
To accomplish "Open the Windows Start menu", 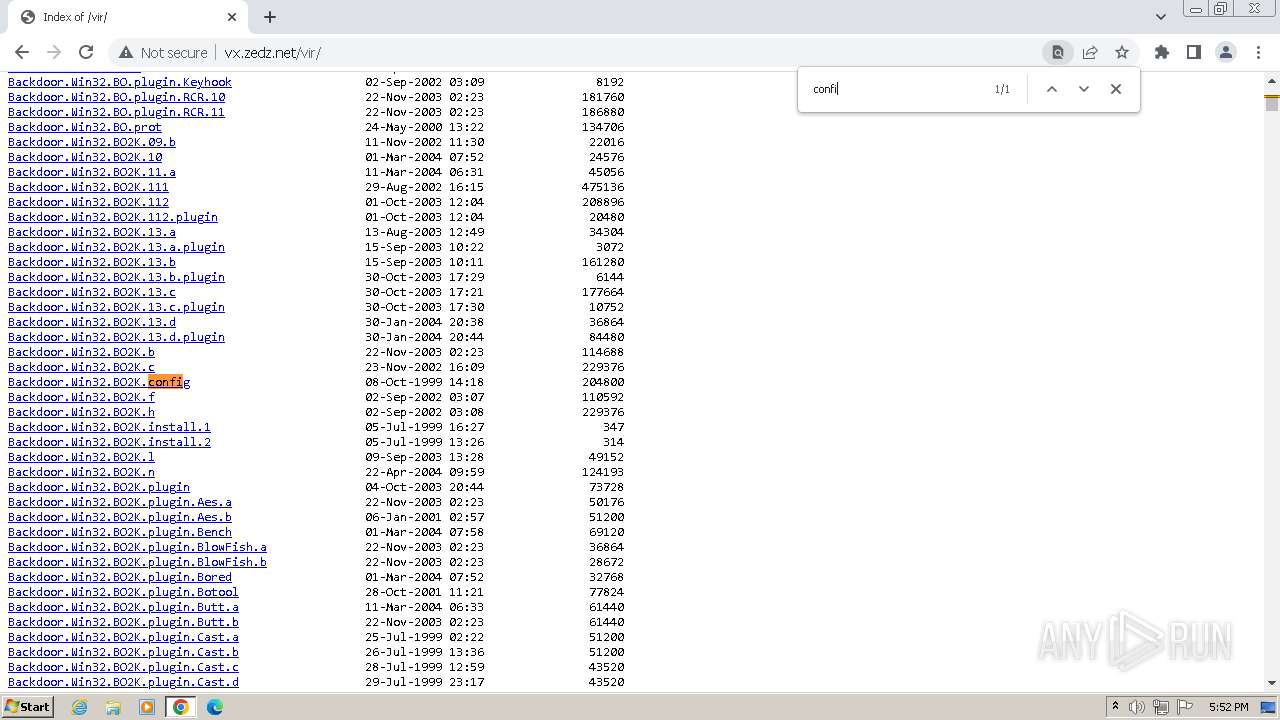I will tap(28, 706).
